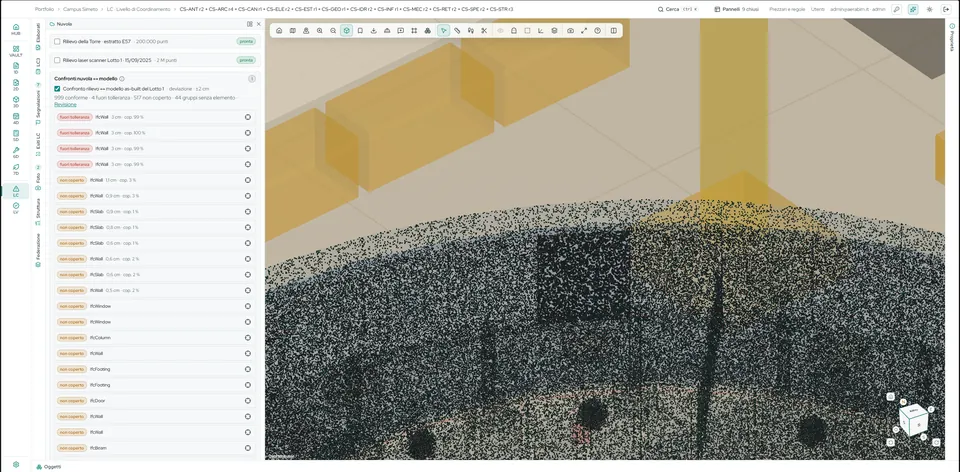This screenshot has height=472, width=960.
Task: Toggle the sun theme icon in top bar
Action: point(929,10)
